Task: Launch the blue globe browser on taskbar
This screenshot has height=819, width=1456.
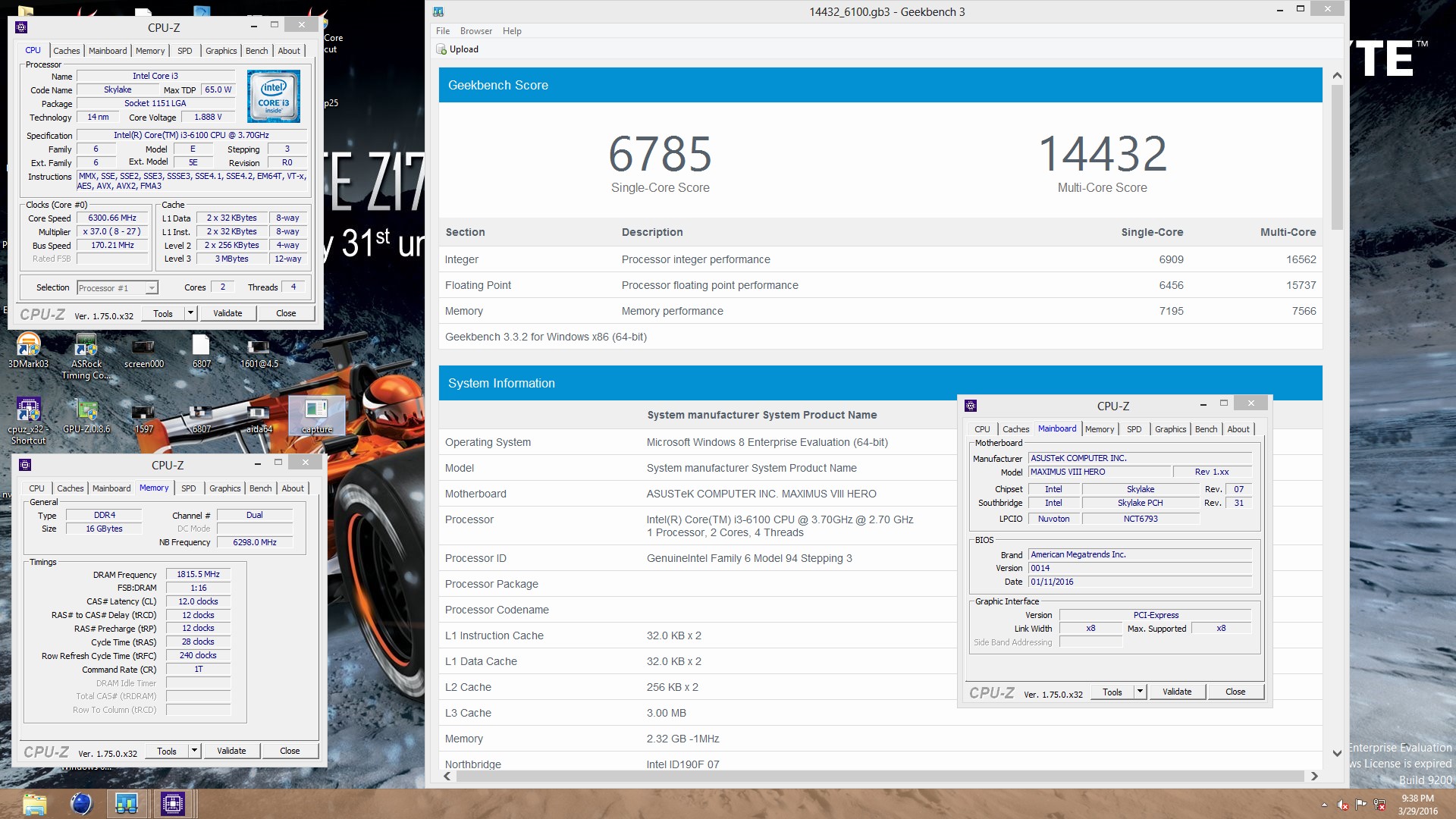Action: tap(80, 804)
